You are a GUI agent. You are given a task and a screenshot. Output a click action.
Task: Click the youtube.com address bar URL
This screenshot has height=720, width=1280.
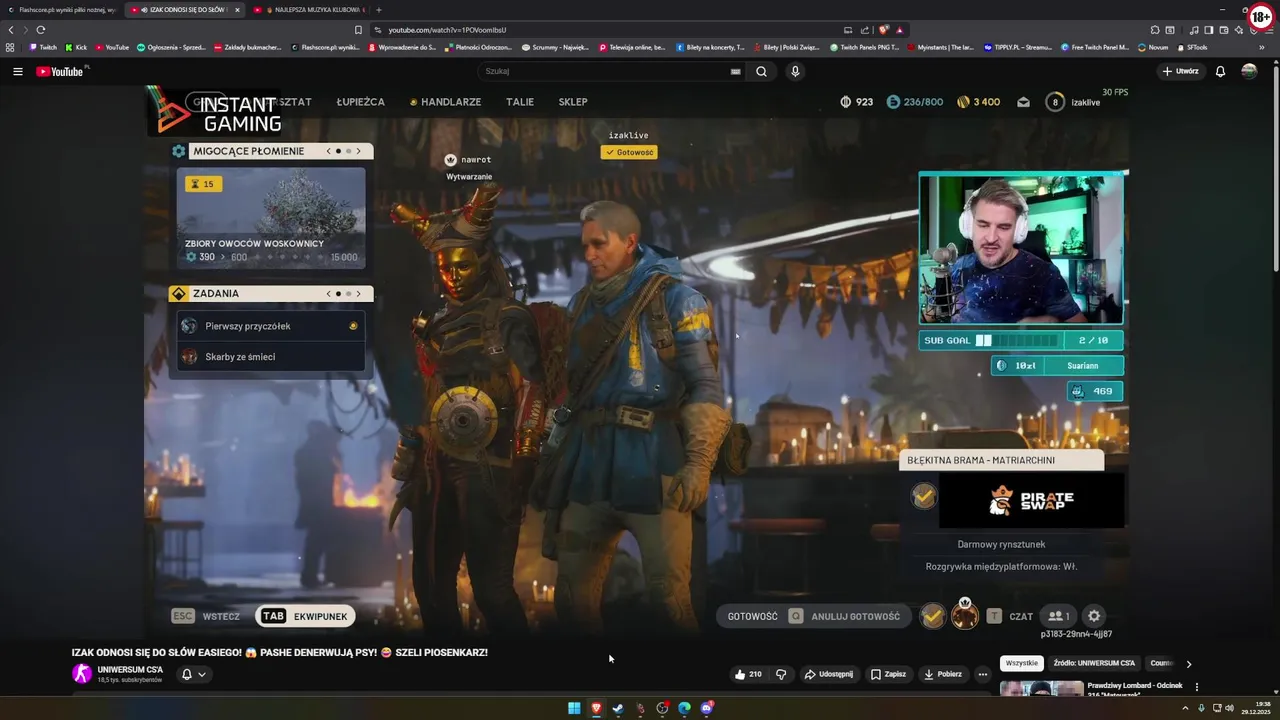pyautogui.click(x=447, y=30)
